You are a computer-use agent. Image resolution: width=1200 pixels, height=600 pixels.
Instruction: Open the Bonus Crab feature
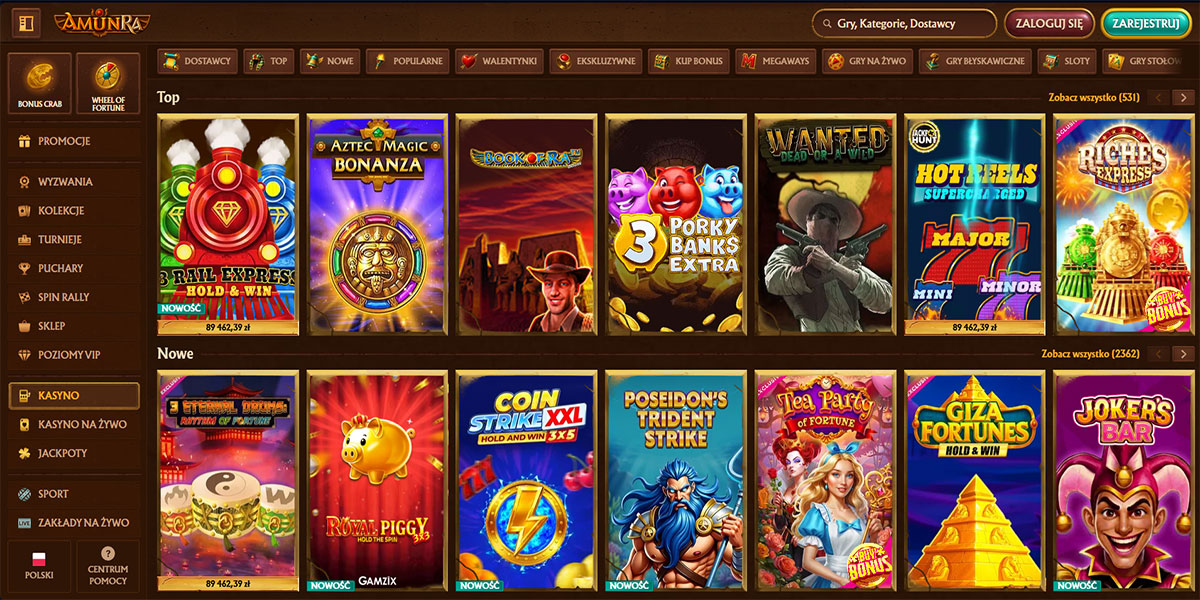pyautogui.click(x=40, y=84)
